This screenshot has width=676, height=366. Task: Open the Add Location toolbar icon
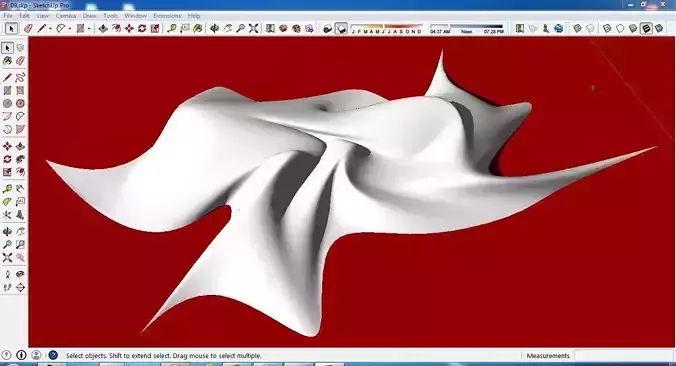coord(520,28)
